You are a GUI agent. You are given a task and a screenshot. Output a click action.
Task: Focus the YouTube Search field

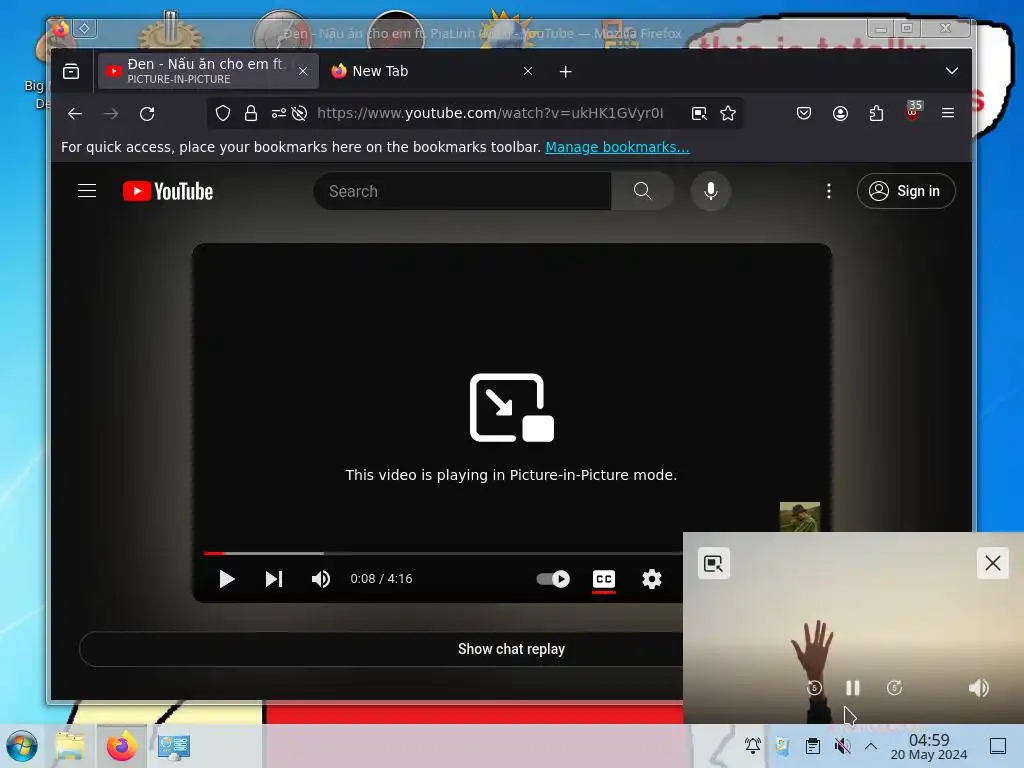462,191
